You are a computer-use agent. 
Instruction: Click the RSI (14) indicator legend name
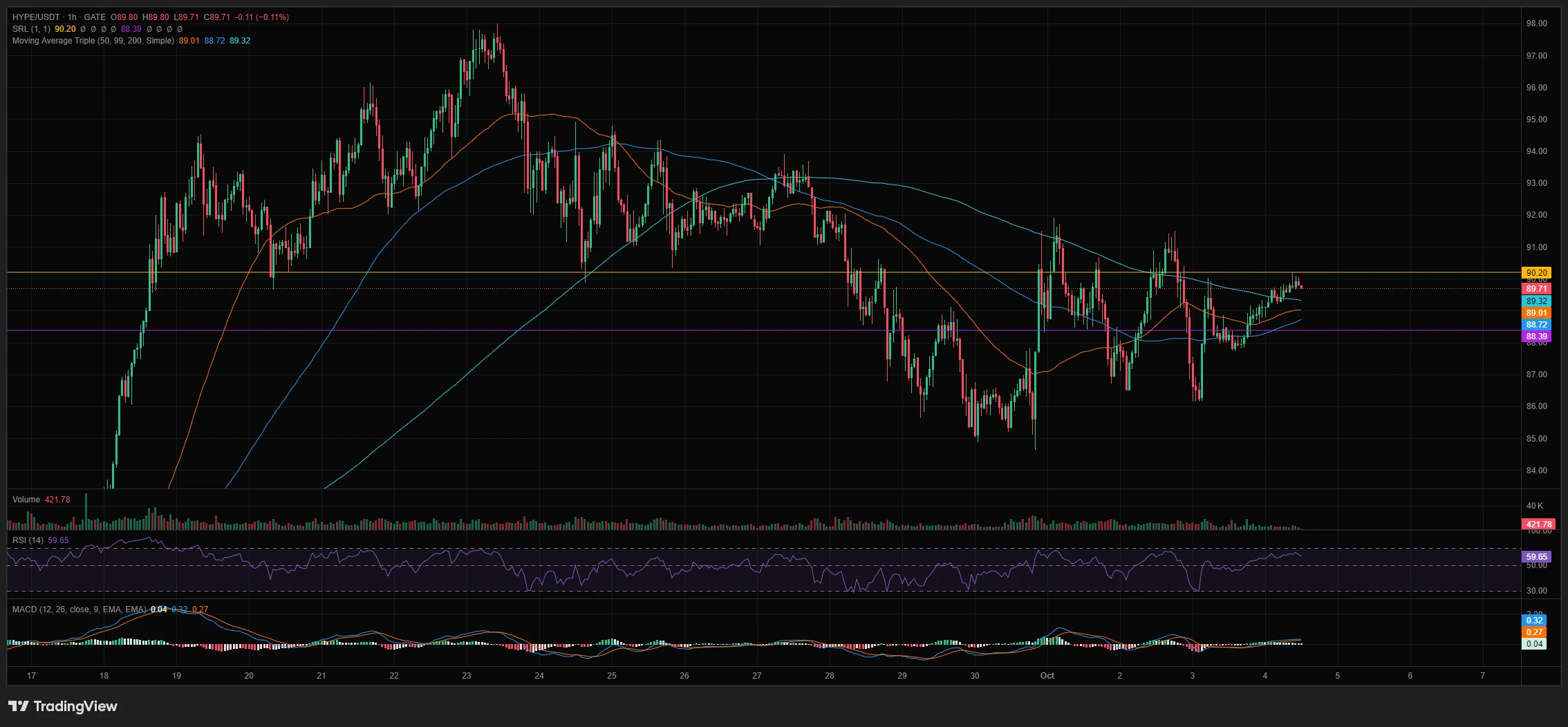tap(28, 540)
